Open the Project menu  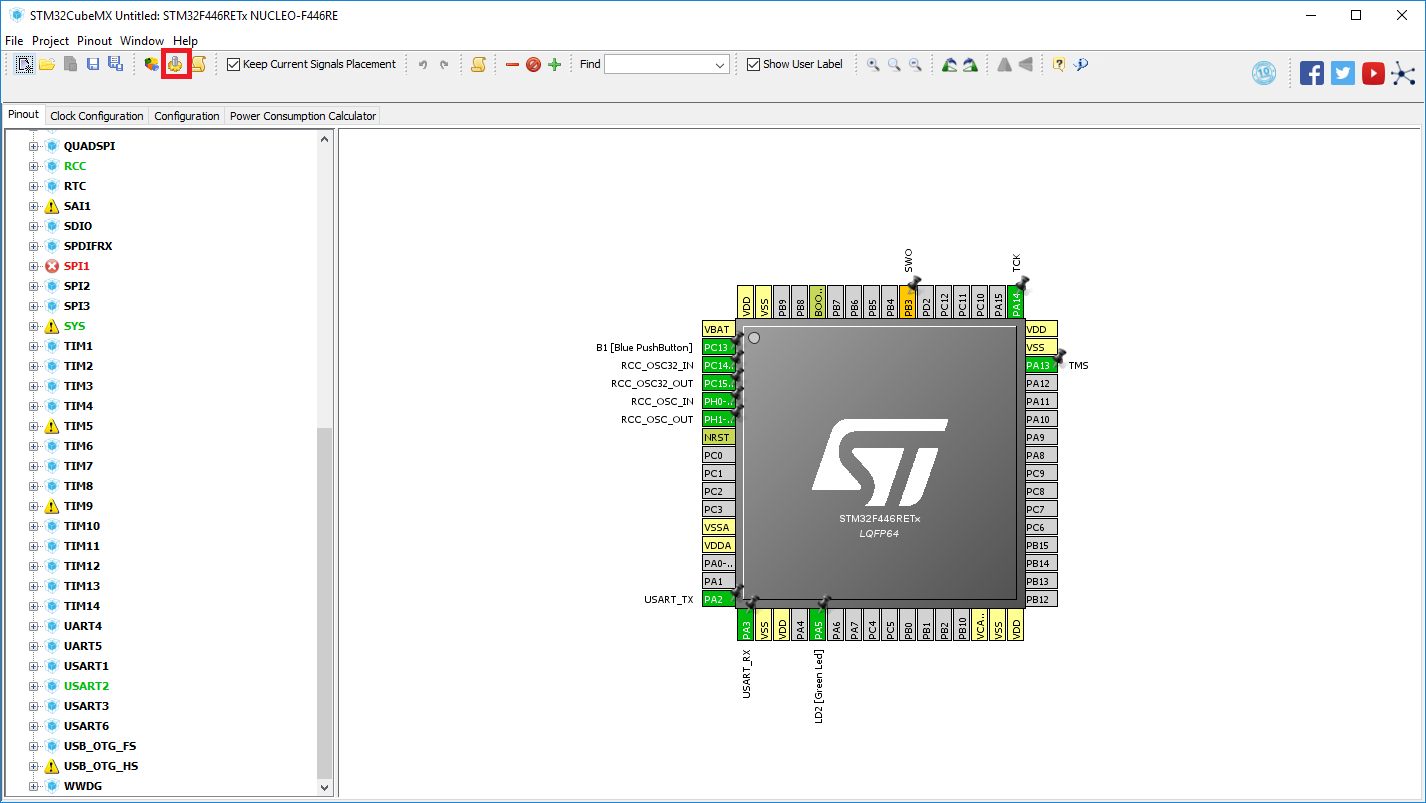[x=50, y=41]
